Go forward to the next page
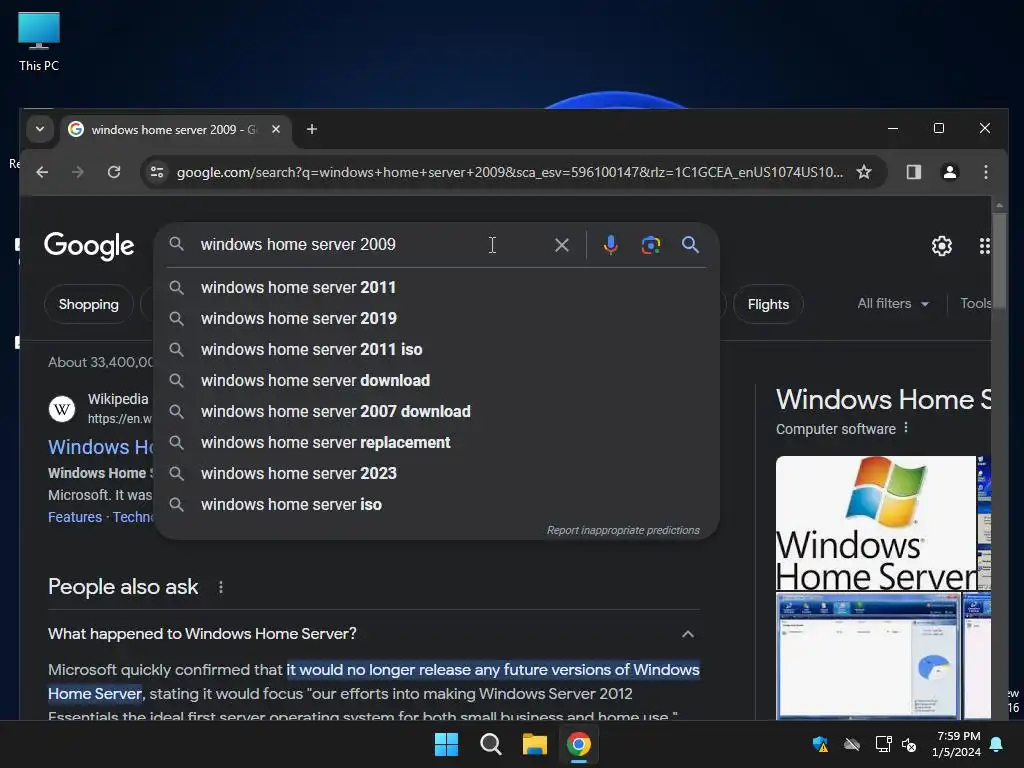This screenshot has width=1024, height=768. [x=78, y=172]
